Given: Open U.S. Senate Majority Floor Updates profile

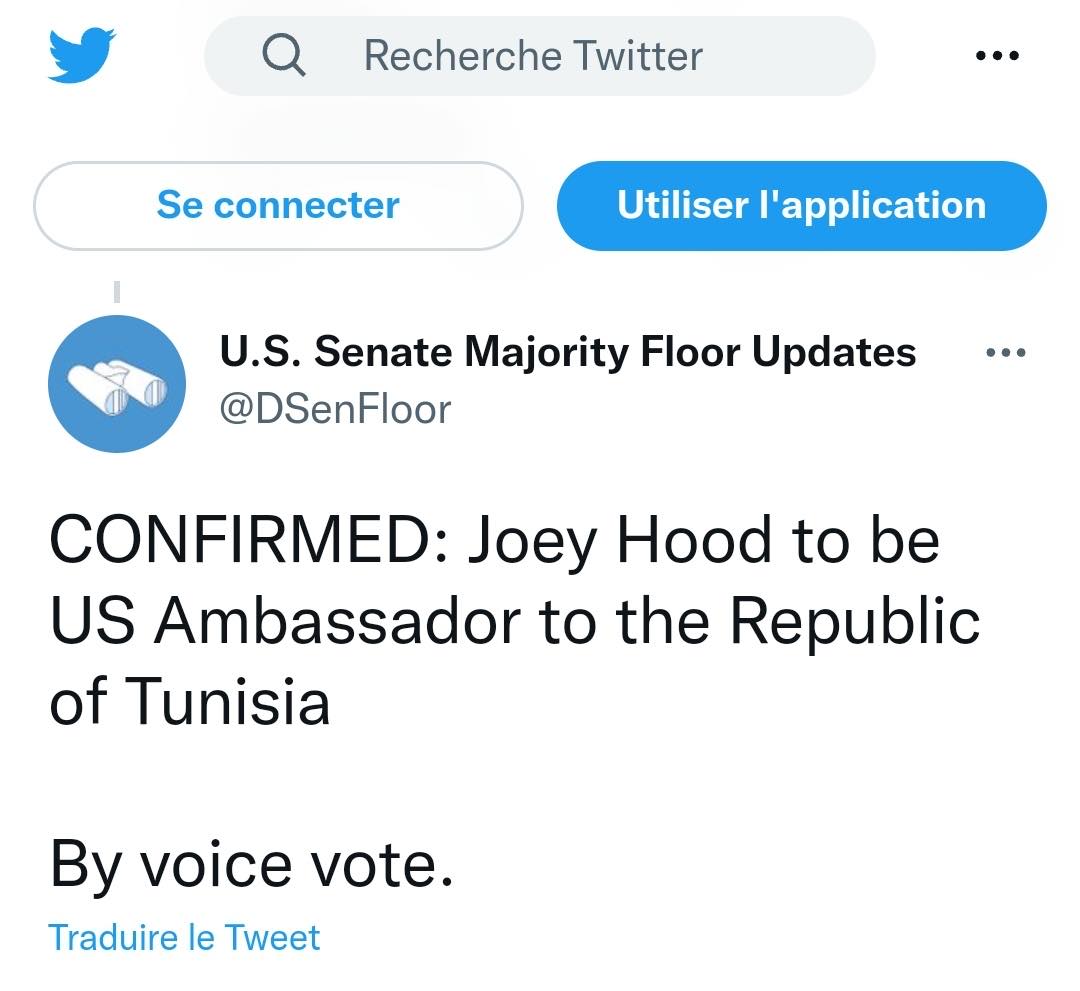Looking at the screenshot, I should pyautogui.click(x=568, y=353).
